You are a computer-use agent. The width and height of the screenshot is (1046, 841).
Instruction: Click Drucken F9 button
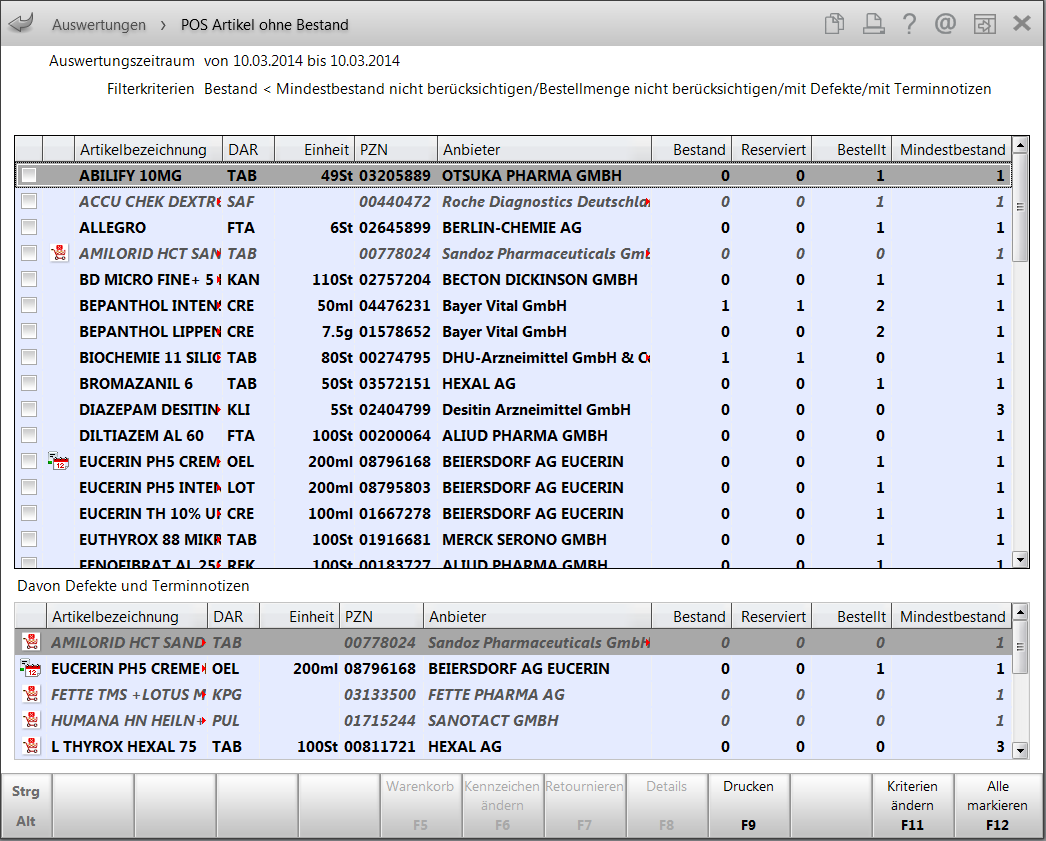[x=748, y=805]
